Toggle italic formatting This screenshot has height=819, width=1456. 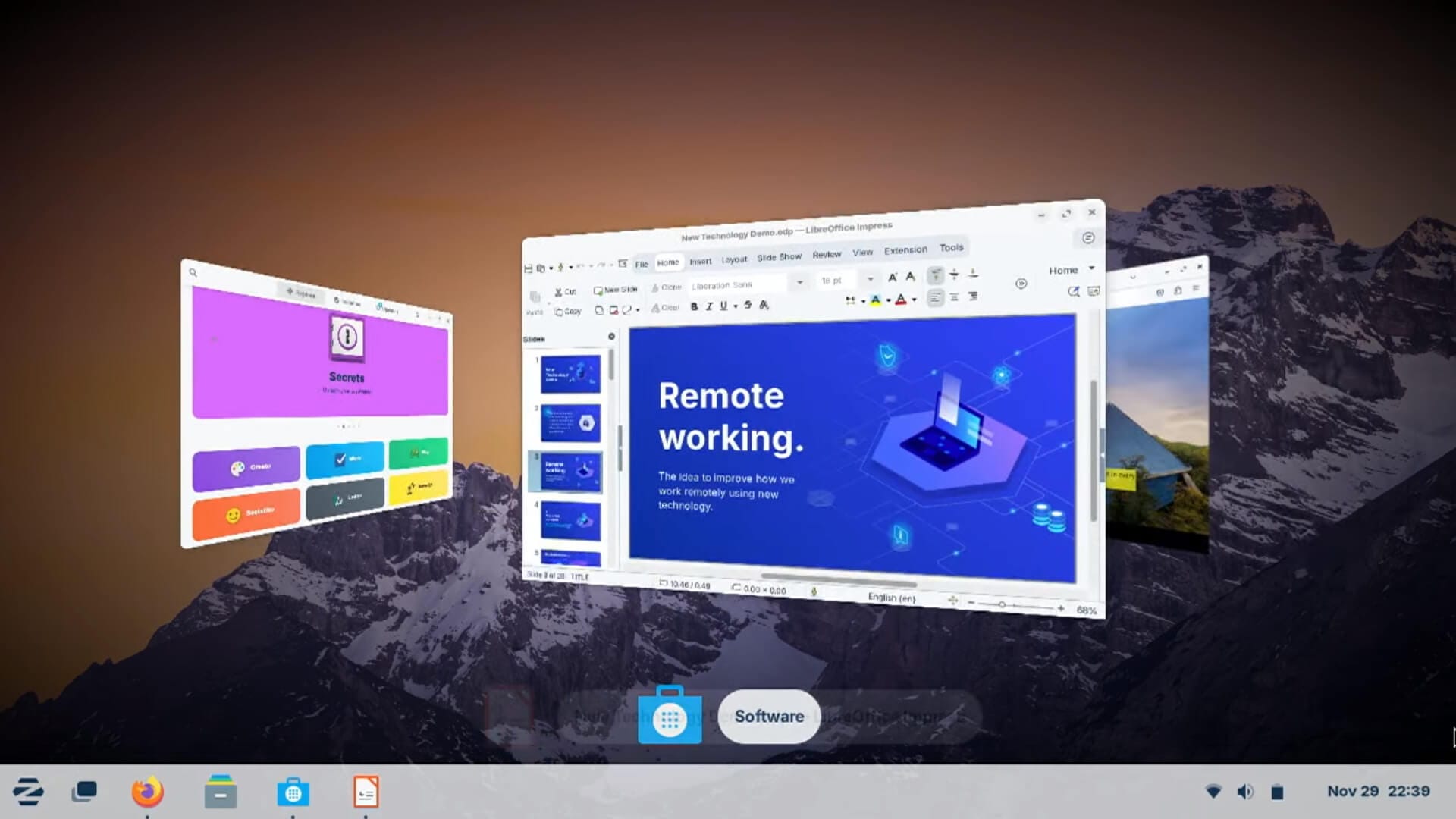(709, 308)
